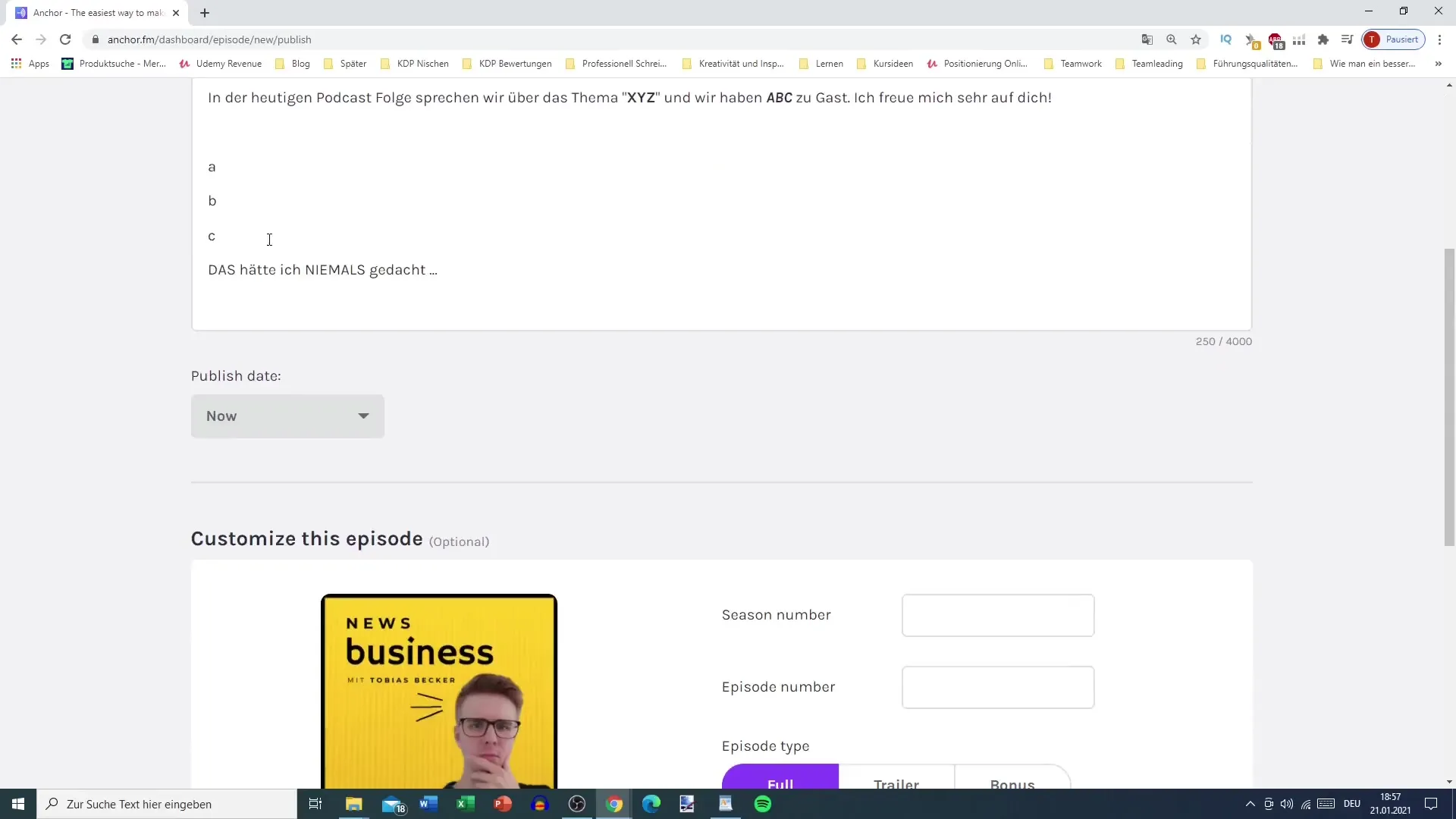The height and width of the screenshot is (819, 1456).
Task: Click the zoom magnifier icon in address bar
Action: click(1172, 39)
